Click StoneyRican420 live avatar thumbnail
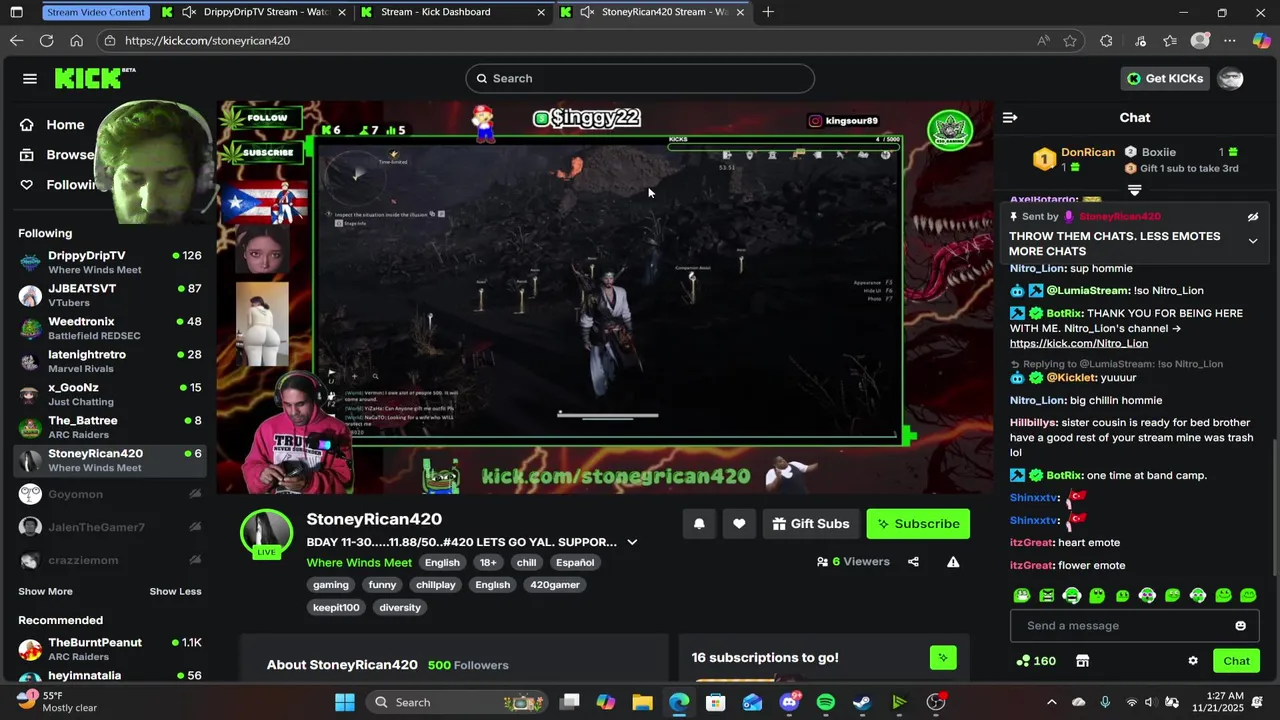Image resolution: width=1280 pixels, height=720 pixels. tap(266, 532)
